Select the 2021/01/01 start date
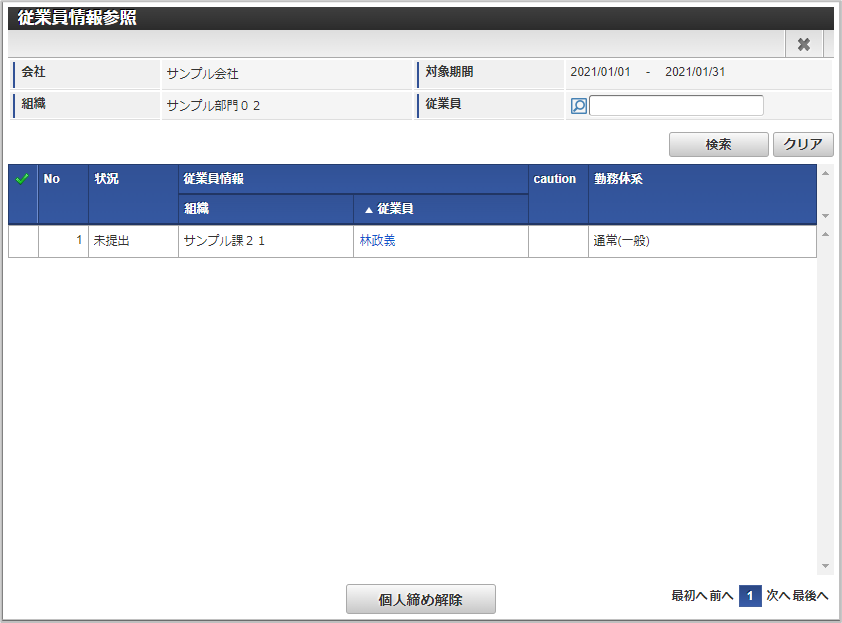The height and width of the screenshot is (623, 842). pos(600,72)
